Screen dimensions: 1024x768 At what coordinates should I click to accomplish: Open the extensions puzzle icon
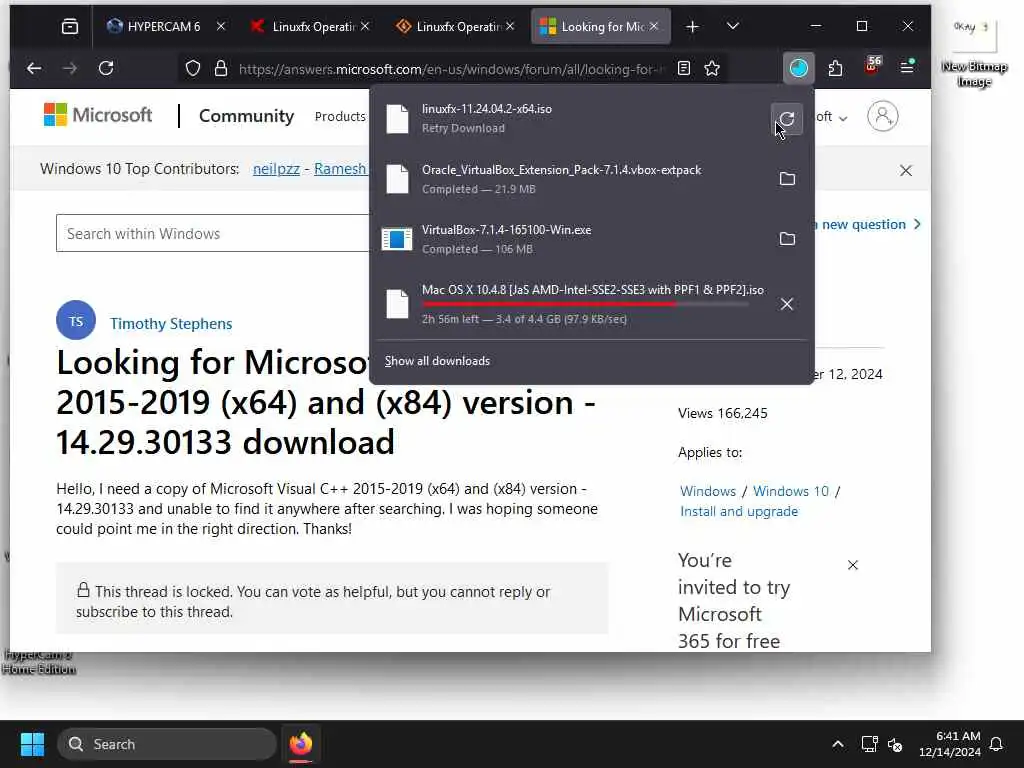point(835,68)
